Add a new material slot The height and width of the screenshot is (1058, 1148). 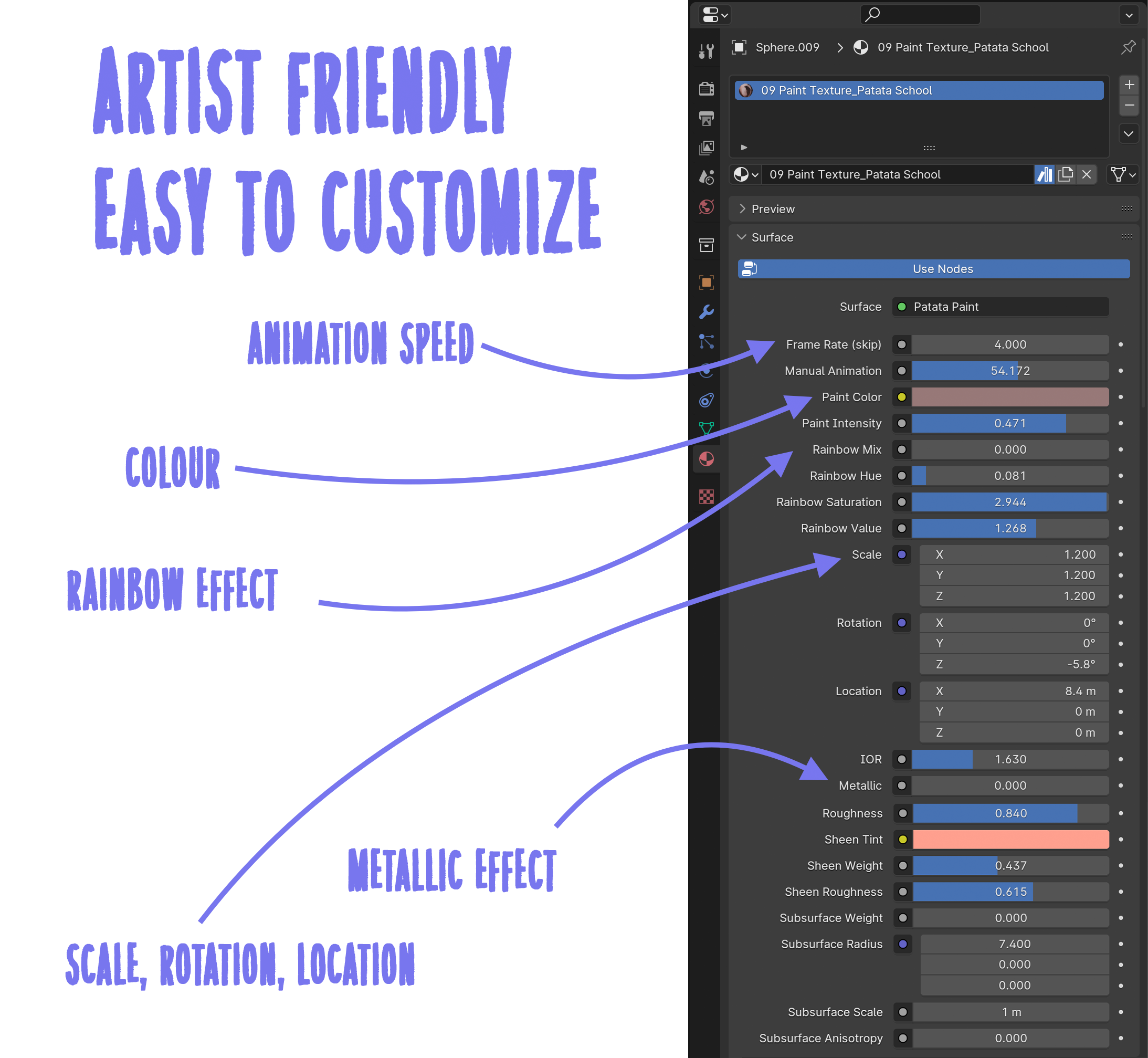[x=1129, y=85]
